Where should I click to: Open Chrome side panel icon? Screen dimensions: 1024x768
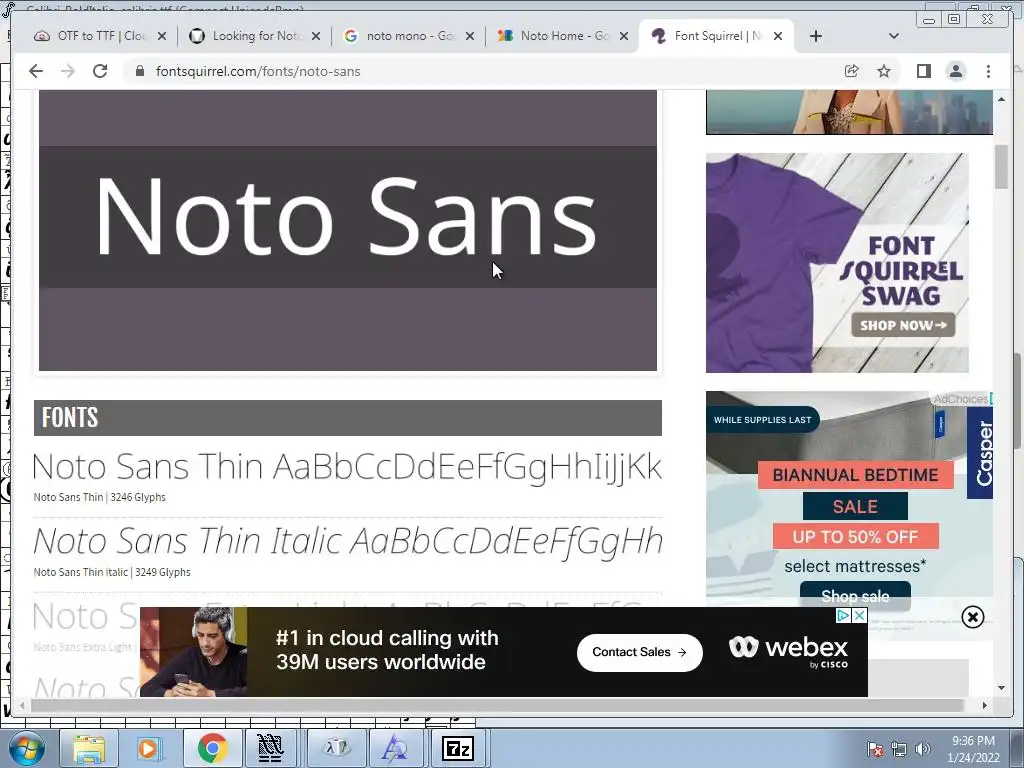point(923,71)
